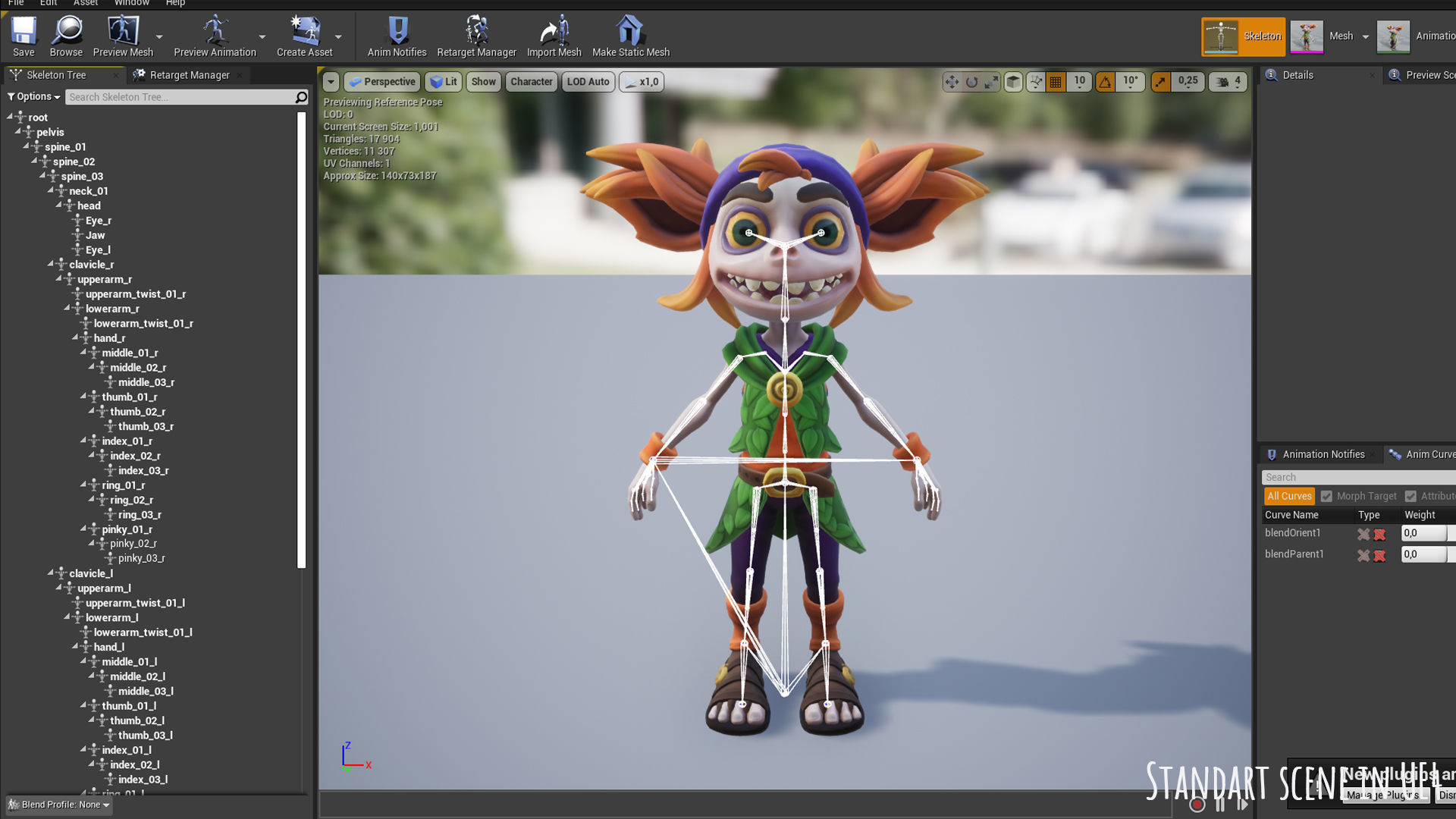Click the Anim Curves Search field
1456x819 pixels.
click(x=1358, y=477)
